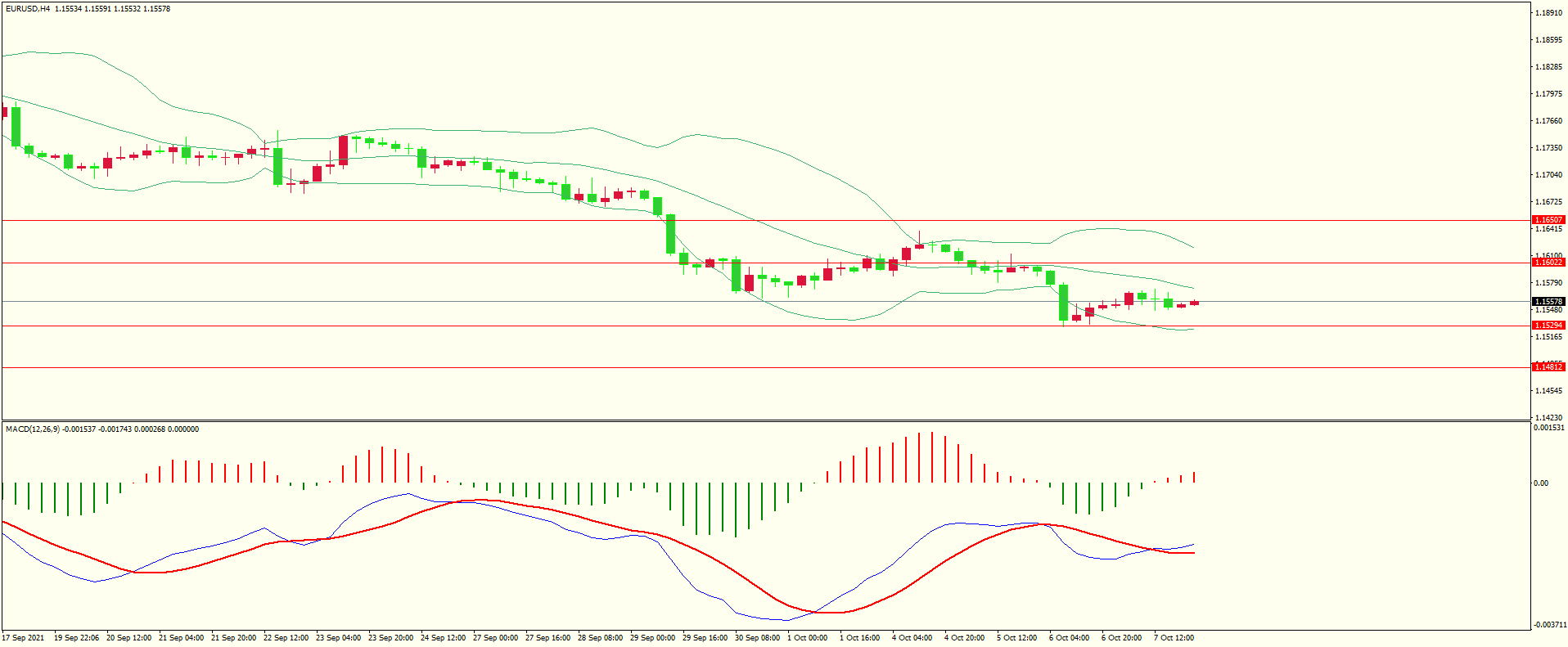Screen dimensions: 1568x647
Task: Click the MACD(12,26,9) indicator label
Action: point(32,429)
